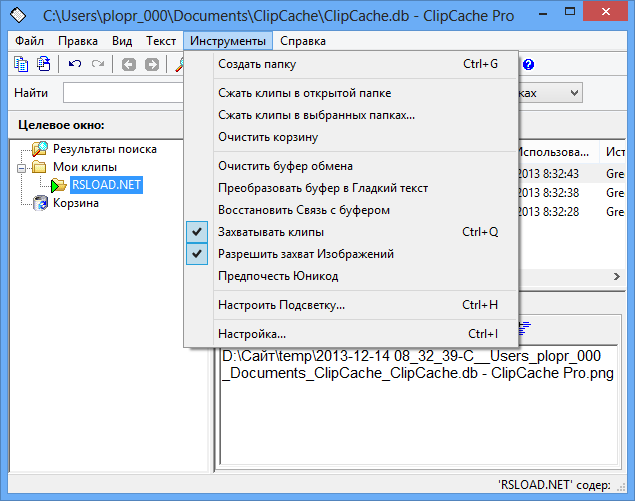Toggle the Захватывать клипы option

(351, 232)
